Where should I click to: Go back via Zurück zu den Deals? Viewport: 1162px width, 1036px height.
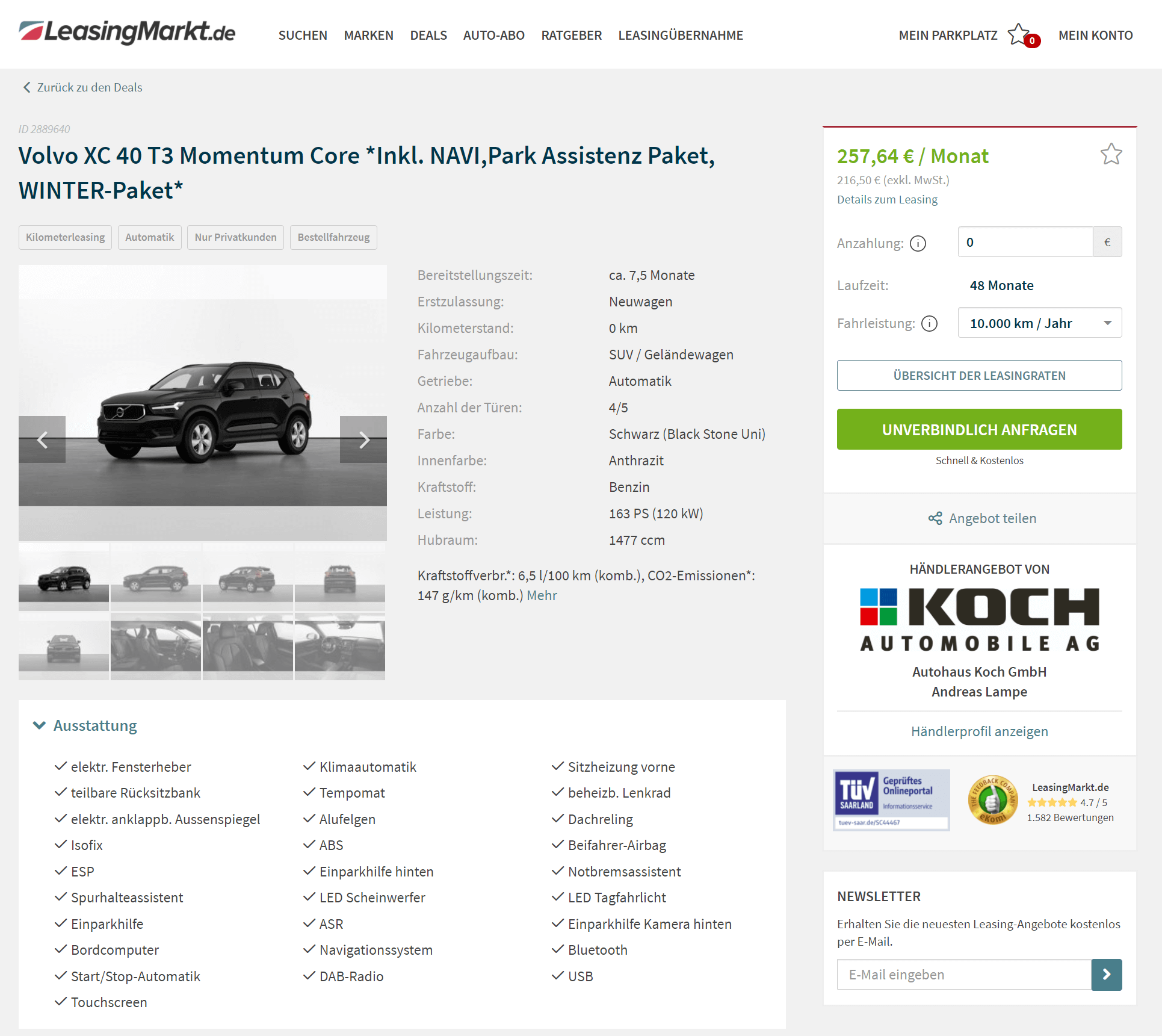(83, 87)
